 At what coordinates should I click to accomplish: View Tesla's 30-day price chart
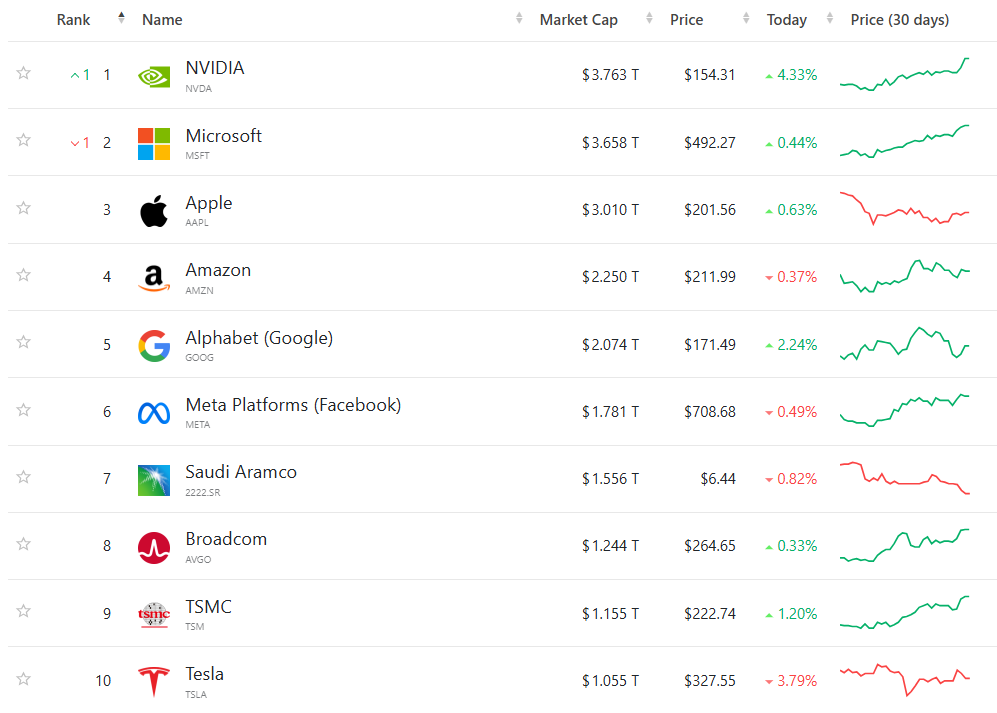coord(905,680)
